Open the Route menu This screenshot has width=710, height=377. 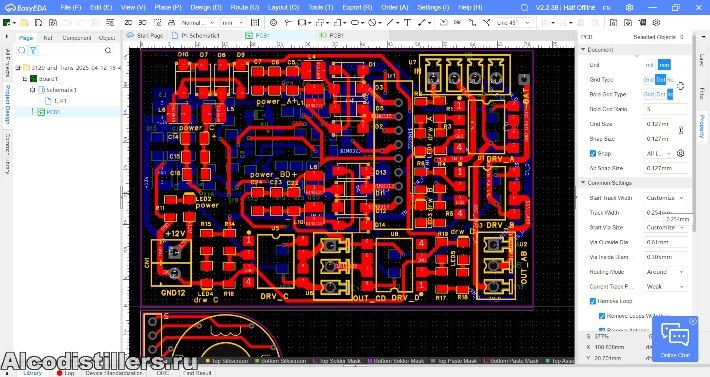(x=245, y=8)
